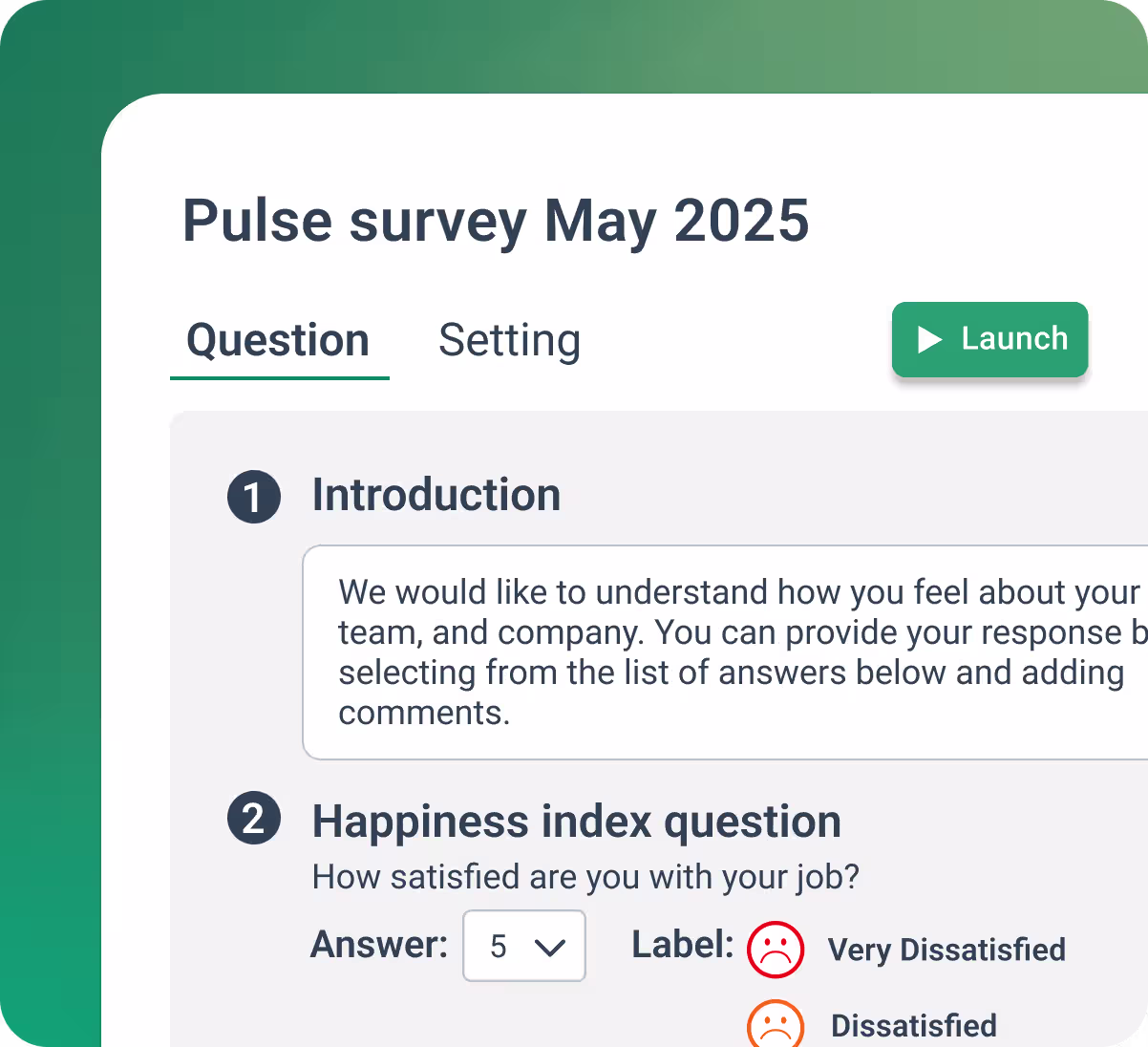1148x1047 pixels.
Task: Select the question text about job satisfaction
Action: [x=585, y=876]
